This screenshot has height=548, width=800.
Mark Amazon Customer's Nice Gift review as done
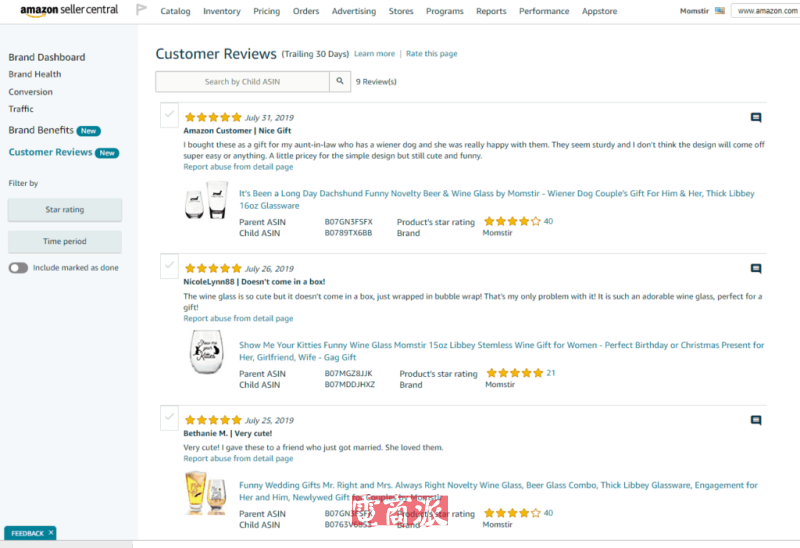point(170,115)
